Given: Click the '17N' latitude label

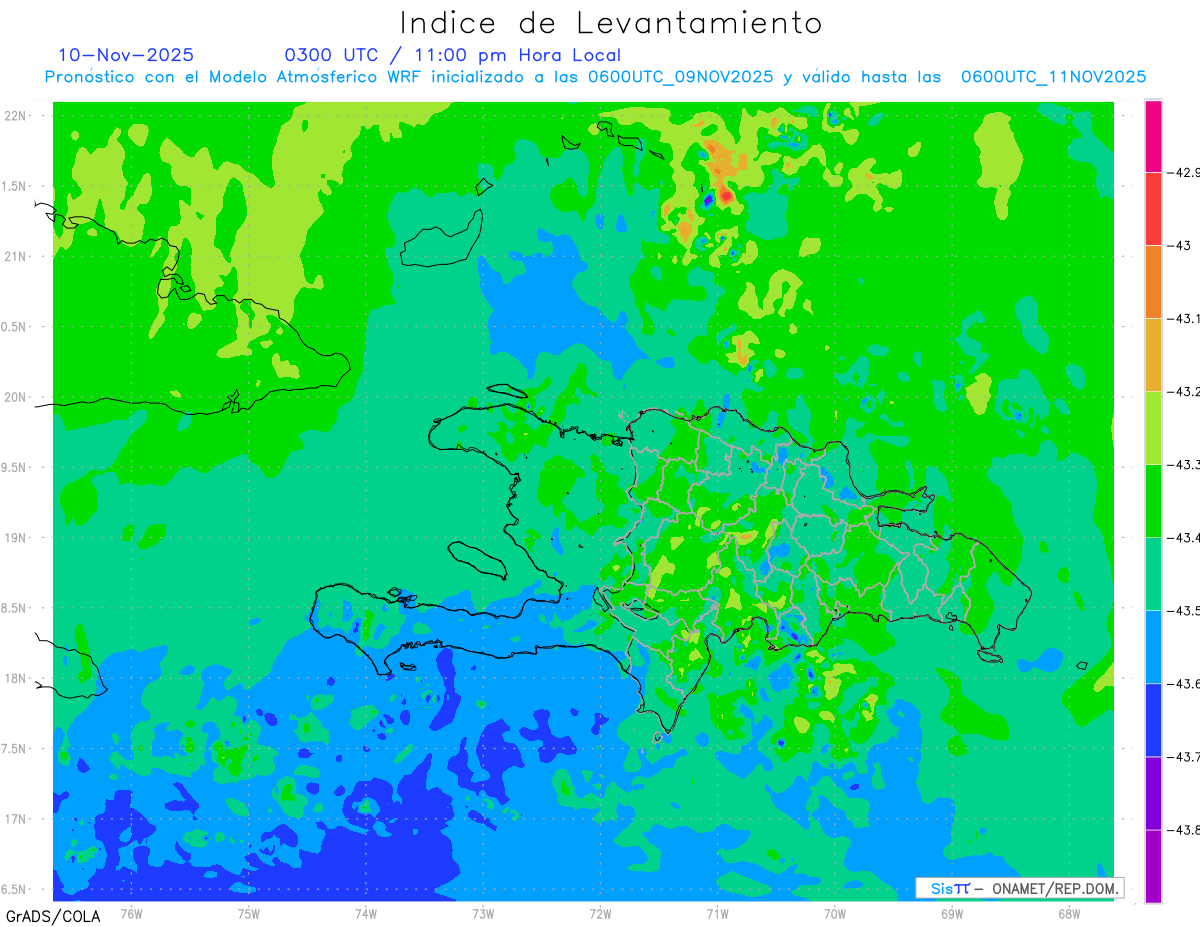Looking at the screenshot, I should pos(16,820).
